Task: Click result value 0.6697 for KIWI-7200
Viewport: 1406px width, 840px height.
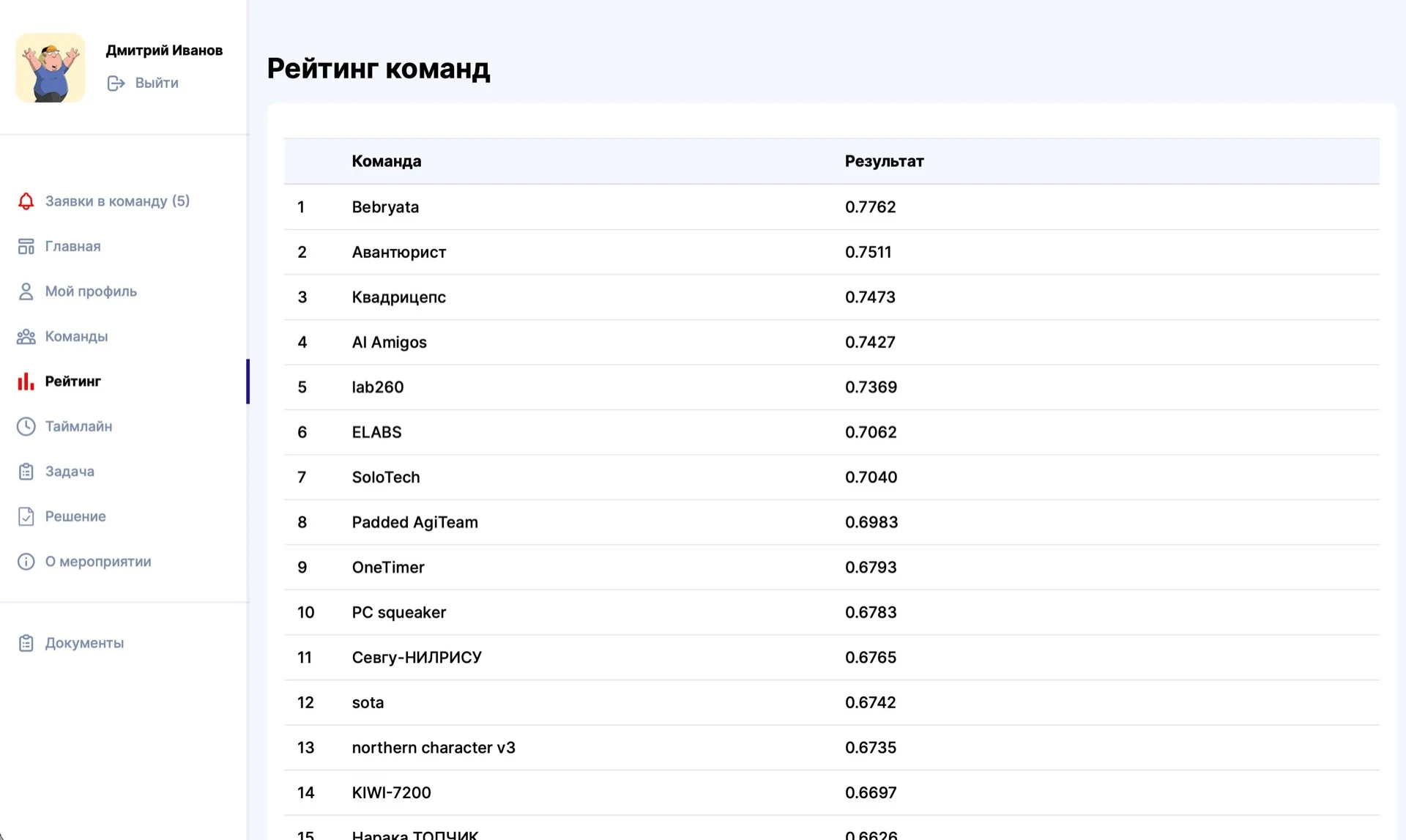Action: click(x=871, y=793)
